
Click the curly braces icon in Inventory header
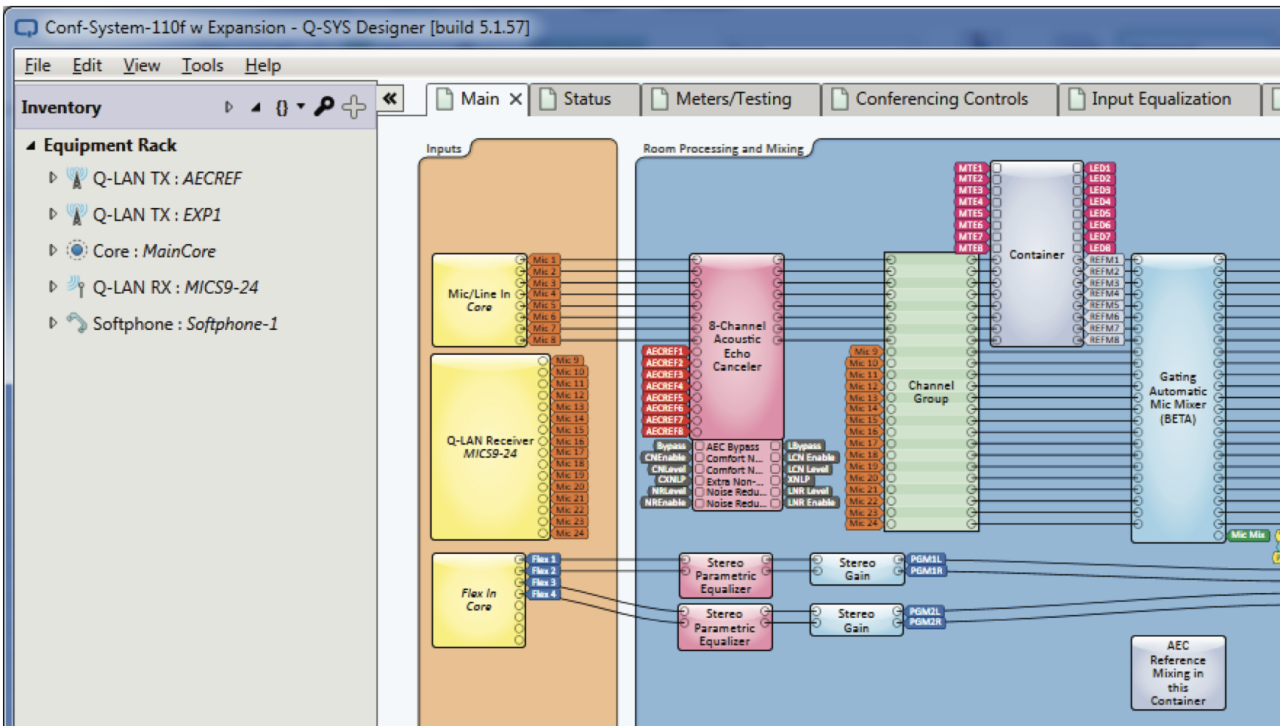pos(282,107)
